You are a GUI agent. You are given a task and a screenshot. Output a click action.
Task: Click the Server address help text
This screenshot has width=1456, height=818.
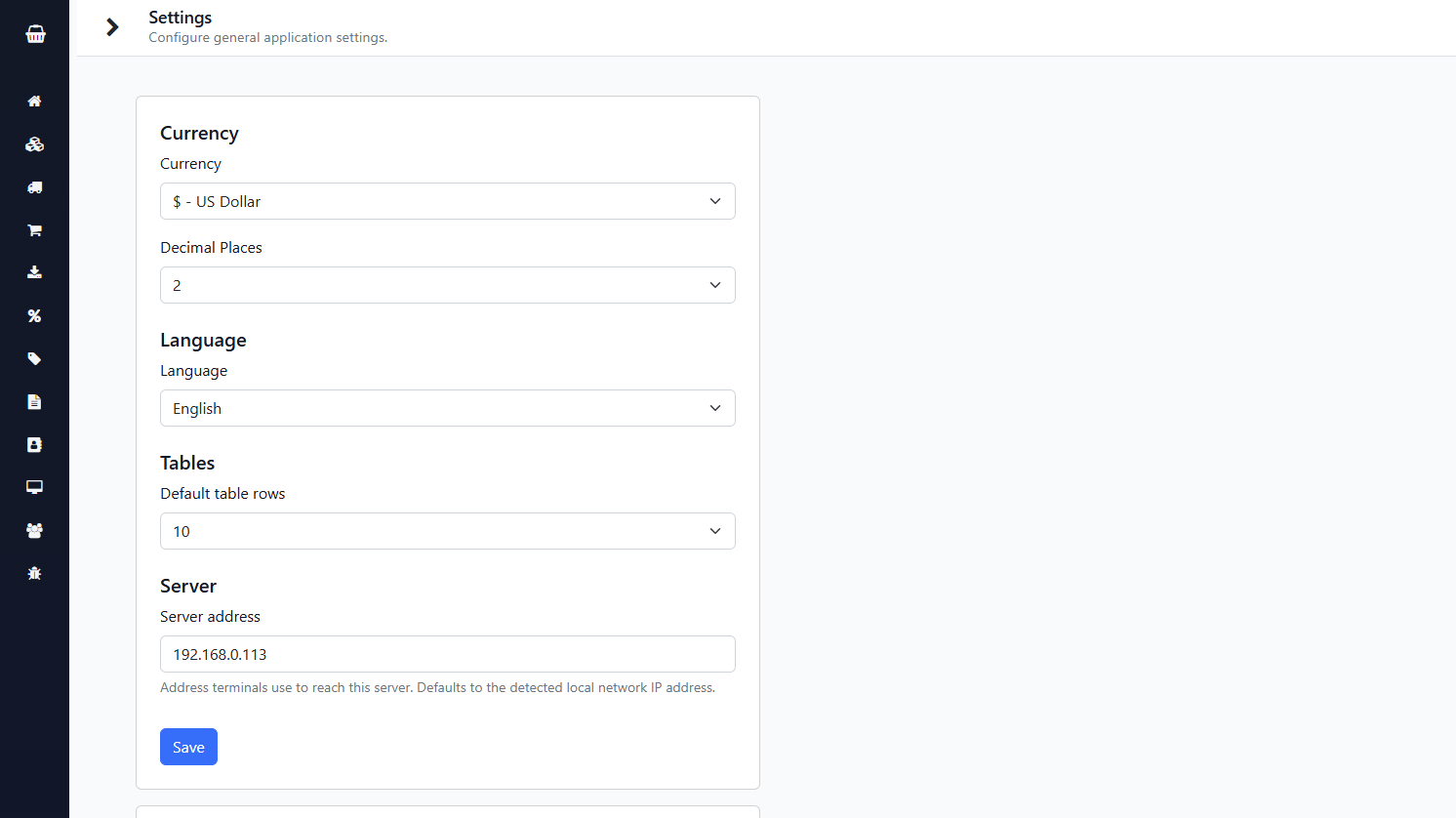pos(437,687)
